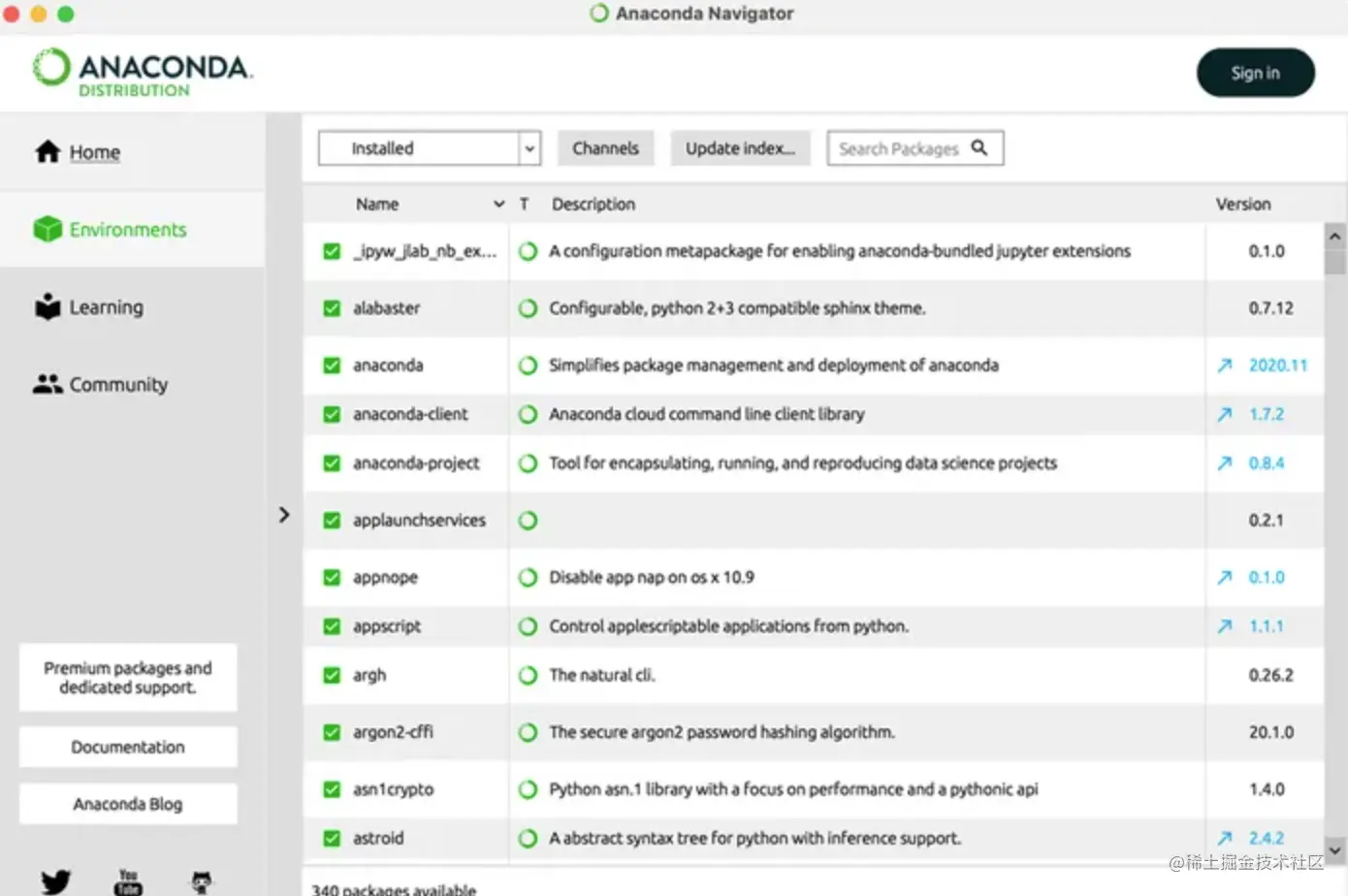Viewport: 1348px width, 896px height.
Task: Toggle the appnope package checkbox
Action: (x=332, y=577)
